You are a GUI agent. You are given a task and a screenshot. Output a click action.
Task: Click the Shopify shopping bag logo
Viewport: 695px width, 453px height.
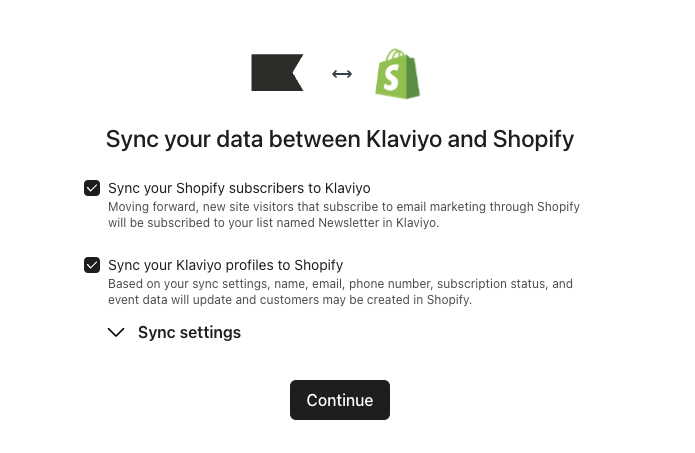398,74
